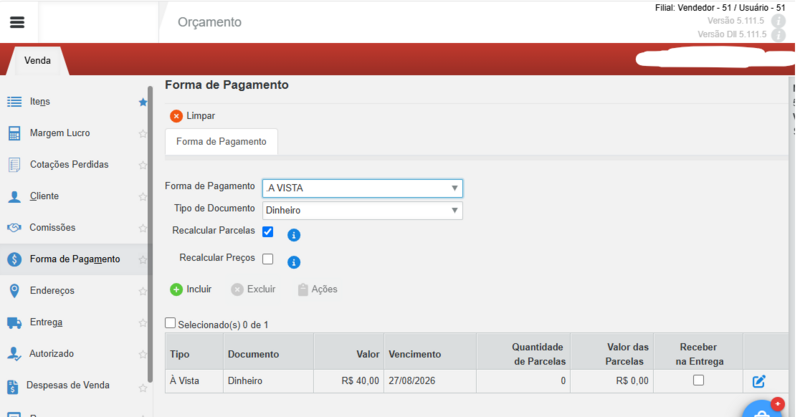
Task: Toggle favorite star for Margem Lucro
Action: click(x=143, y=134)
